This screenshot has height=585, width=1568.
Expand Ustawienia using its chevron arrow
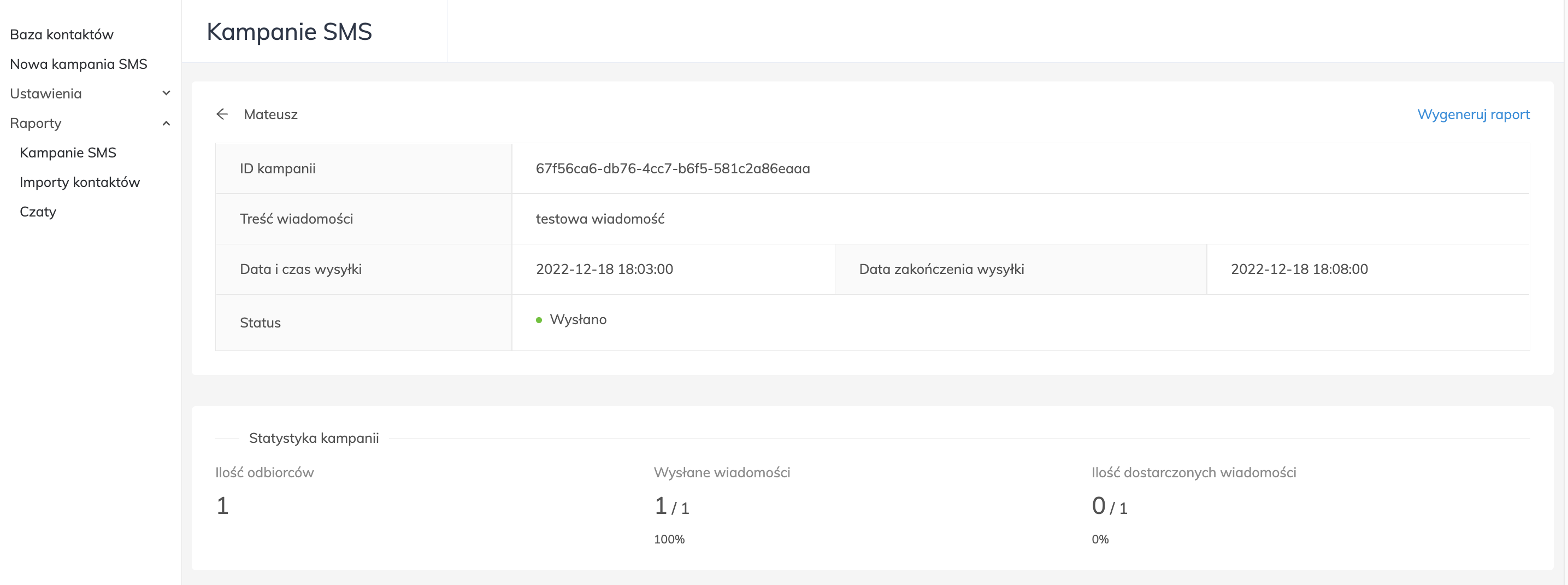click(166, 93)
